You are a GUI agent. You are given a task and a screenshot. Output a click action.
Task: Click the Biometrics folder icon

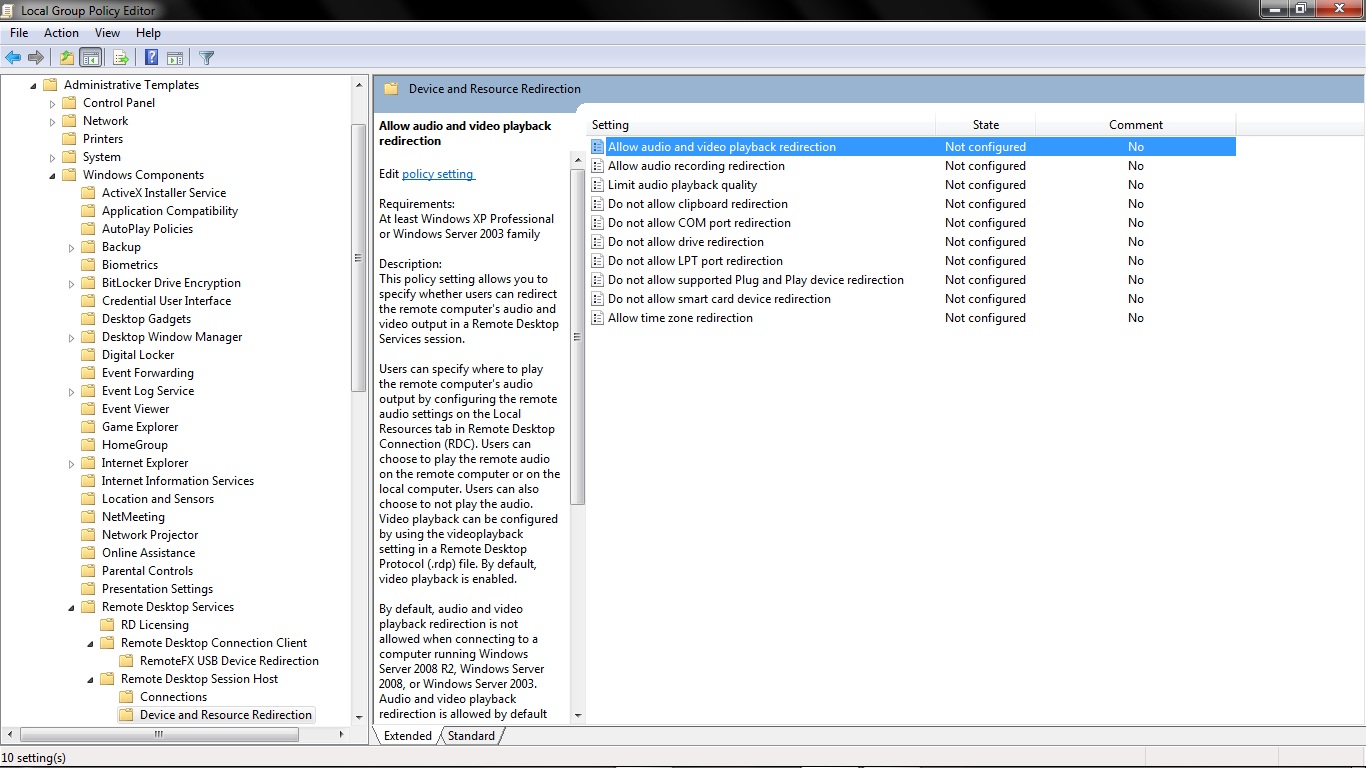click(x=89, y=265)
